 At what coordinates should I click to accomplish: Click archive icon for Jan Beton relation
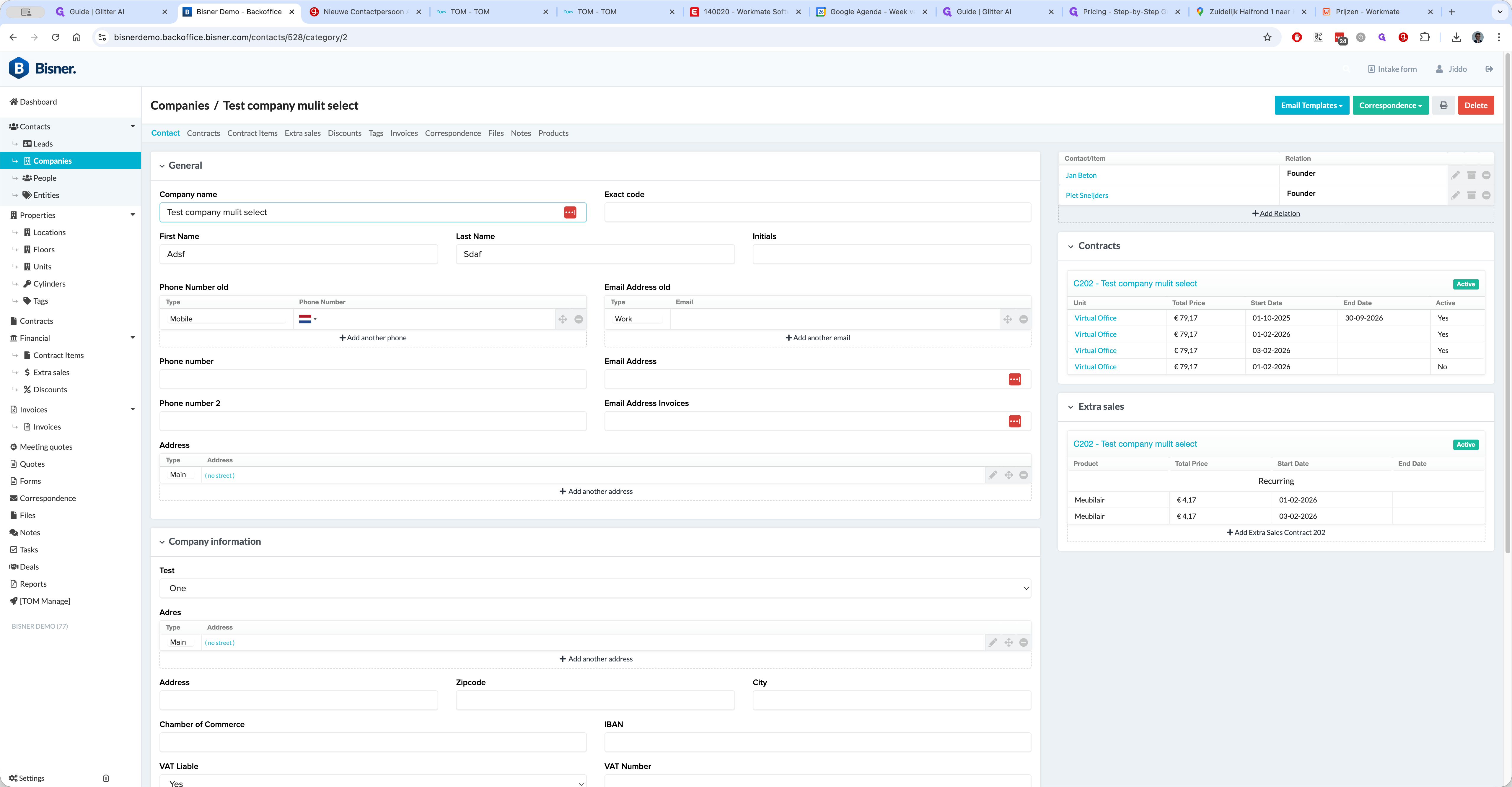tap(1471, 175)
